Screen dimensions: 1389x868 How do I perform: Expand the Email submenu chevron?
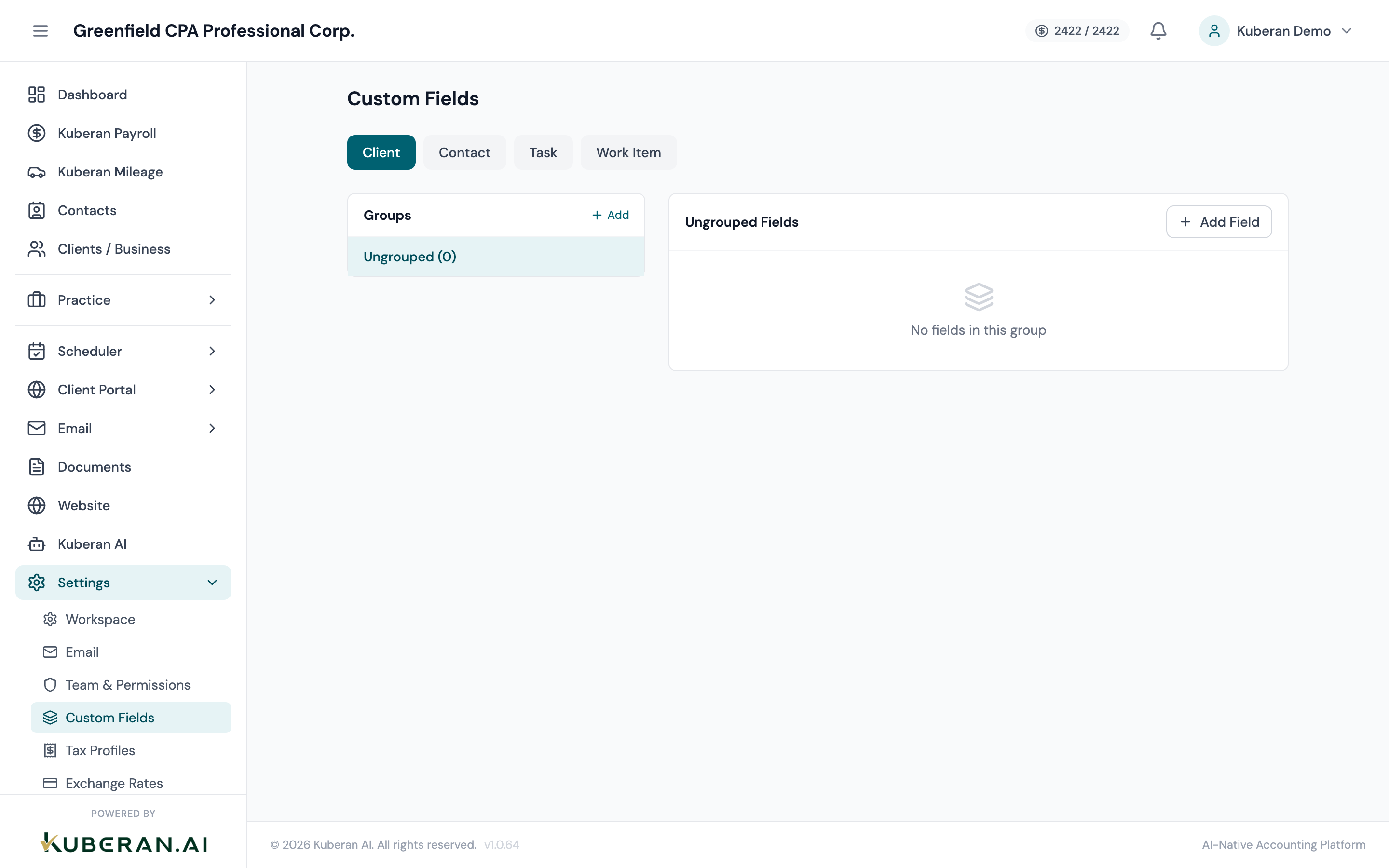click(x=212, y=428)
